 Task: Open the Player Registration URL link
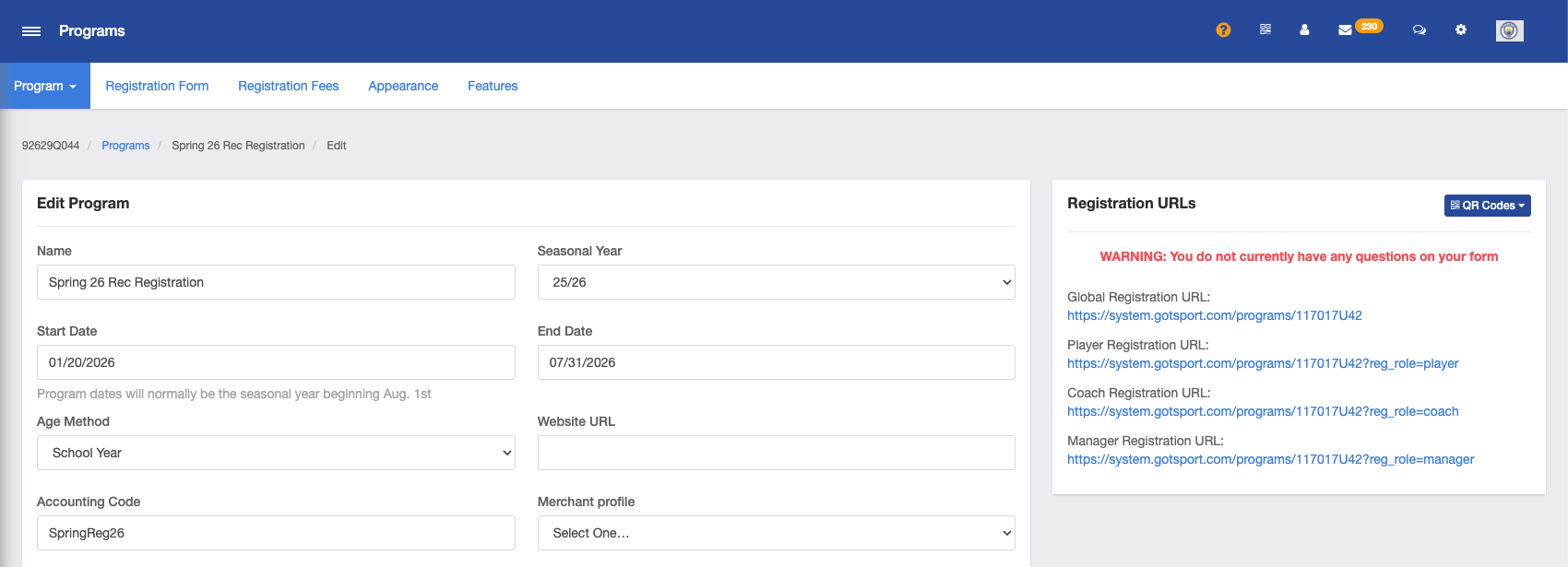coord(1263,363)
